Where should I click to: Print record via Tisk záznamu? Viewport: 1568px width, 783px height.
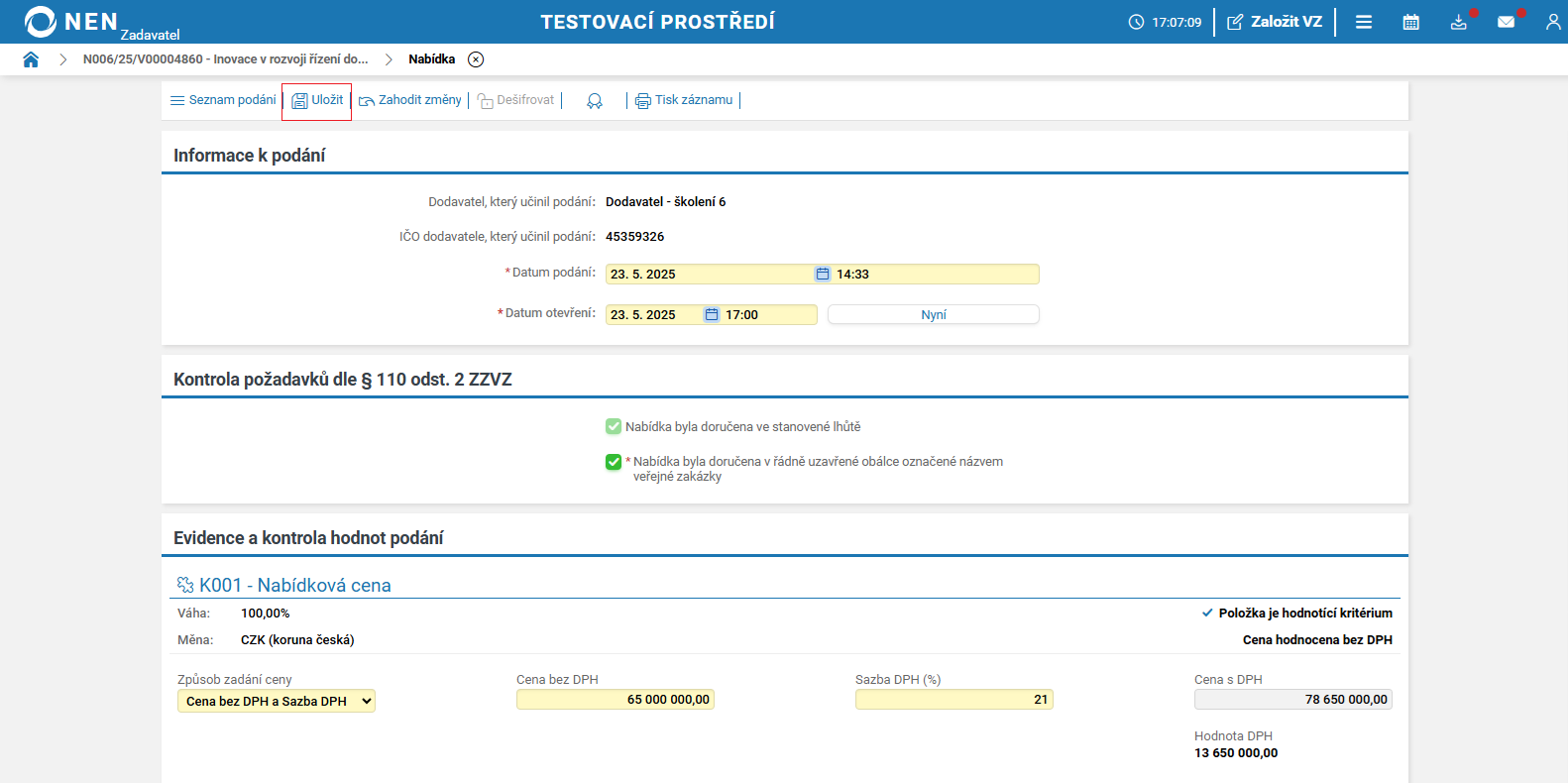tap(684, 100)
